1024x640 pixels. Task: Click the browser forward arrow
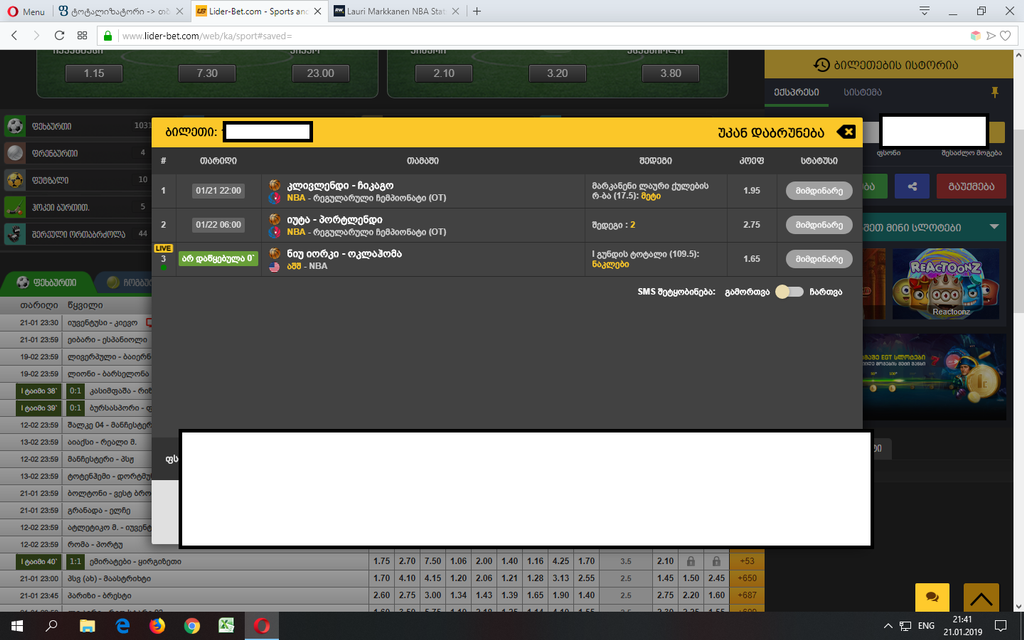coord(37,36)
